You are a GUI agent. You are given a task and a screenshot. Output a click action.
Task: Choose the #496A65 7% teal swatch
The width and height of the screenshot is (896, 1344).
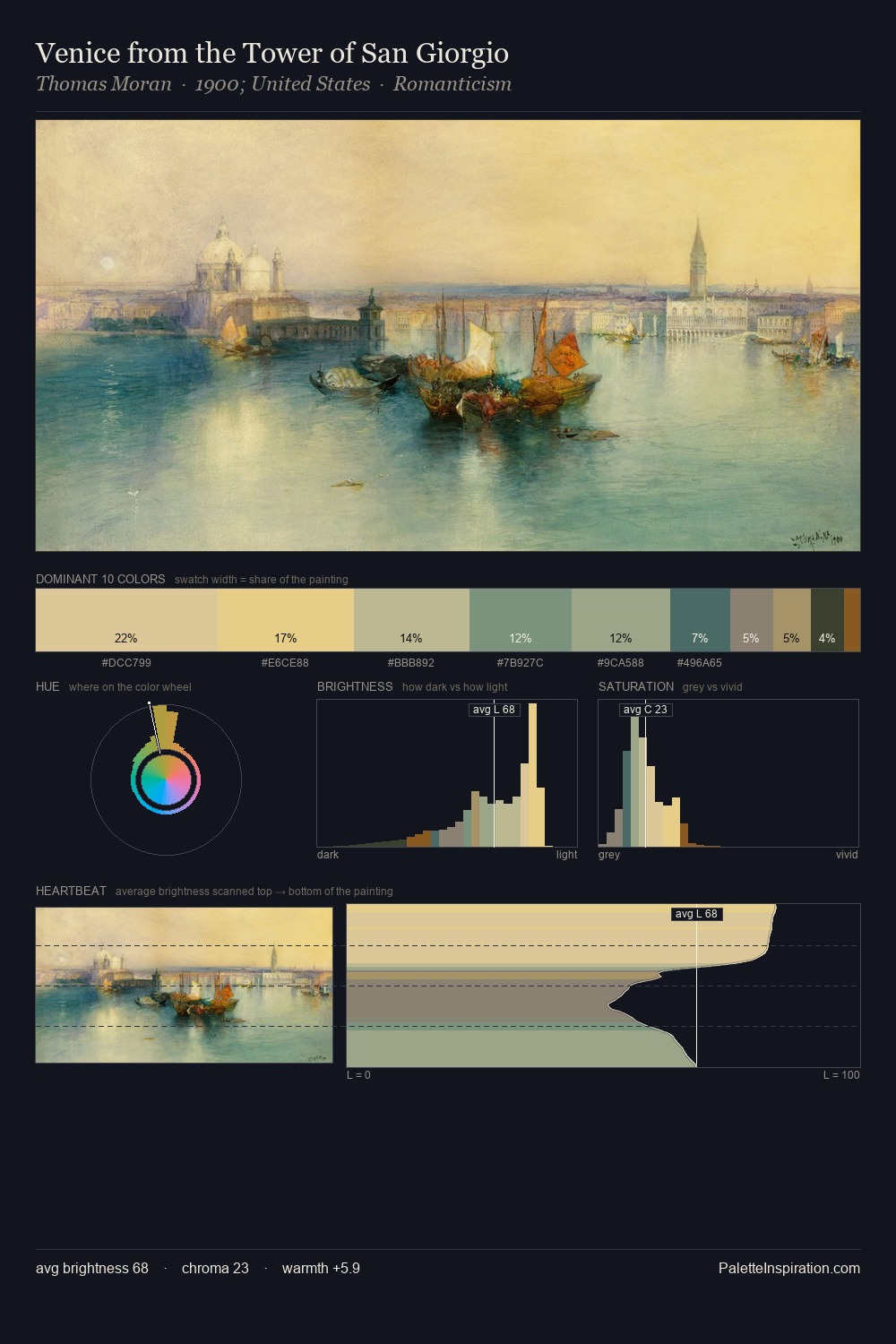pyautogui.click(x=700, y=619)
